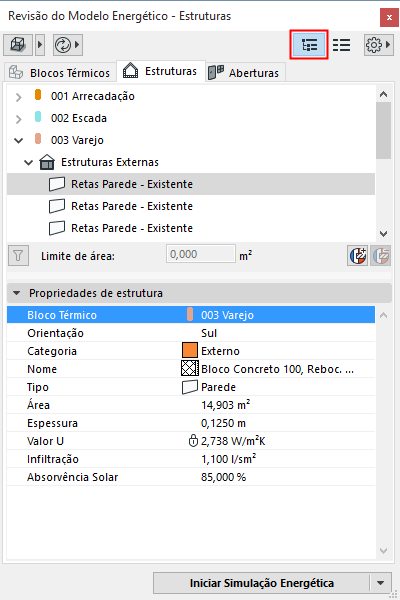The image size is (400, 600).
Task: Click the Espessura value 0,1250 m
Action: [224, 423]
